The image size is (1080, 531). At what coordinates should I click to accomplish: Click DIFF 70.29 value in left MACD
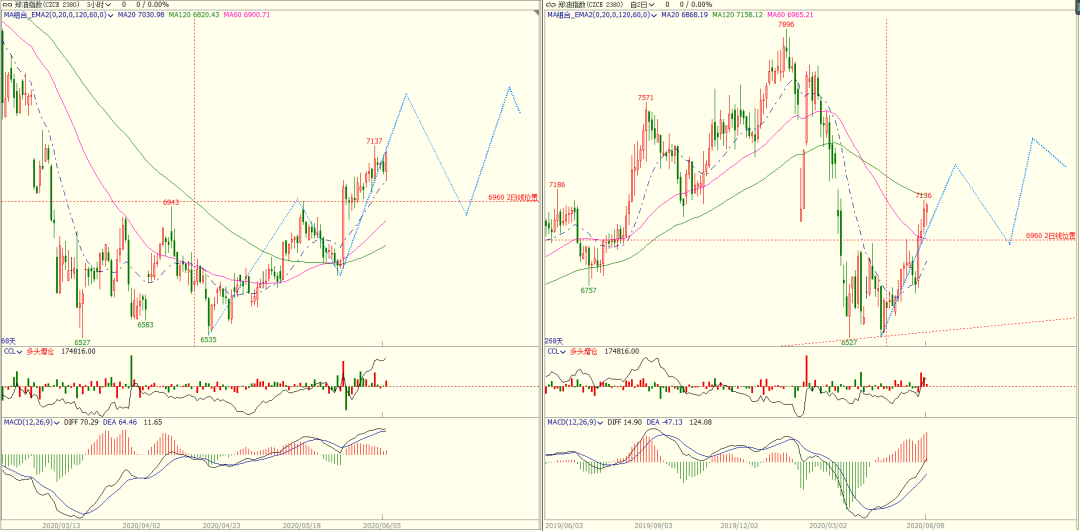pyautogui.click(x=82, y=421)
